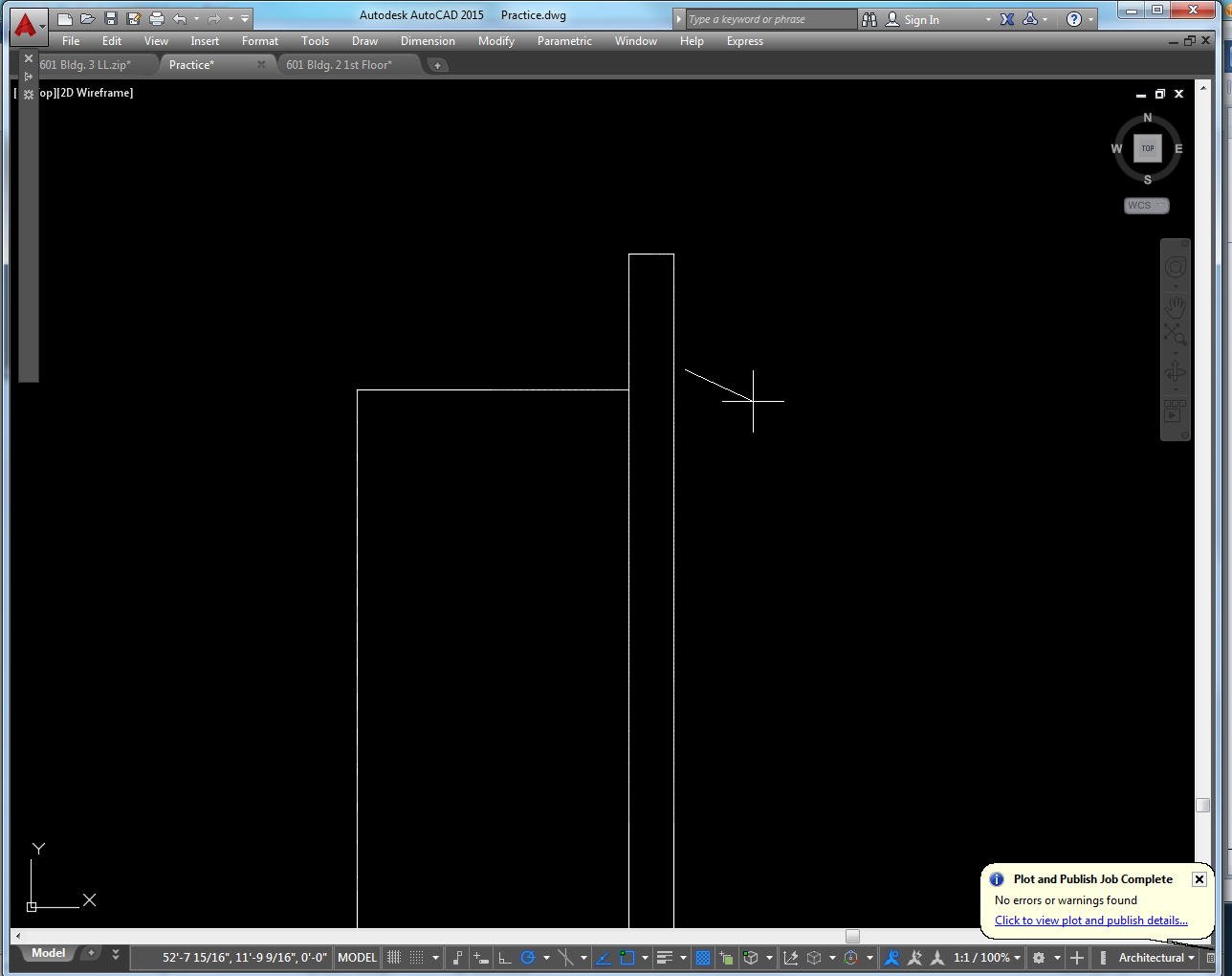Open the Dimension menu
1232x976 pixels.
click(x=428, y=40)
